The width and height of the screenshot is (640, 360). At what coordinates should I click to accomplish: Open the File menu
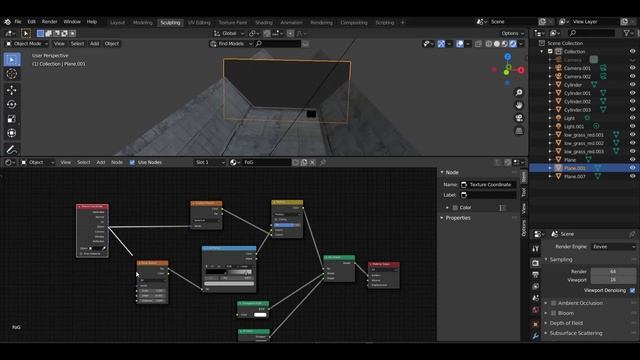(18, 22)
